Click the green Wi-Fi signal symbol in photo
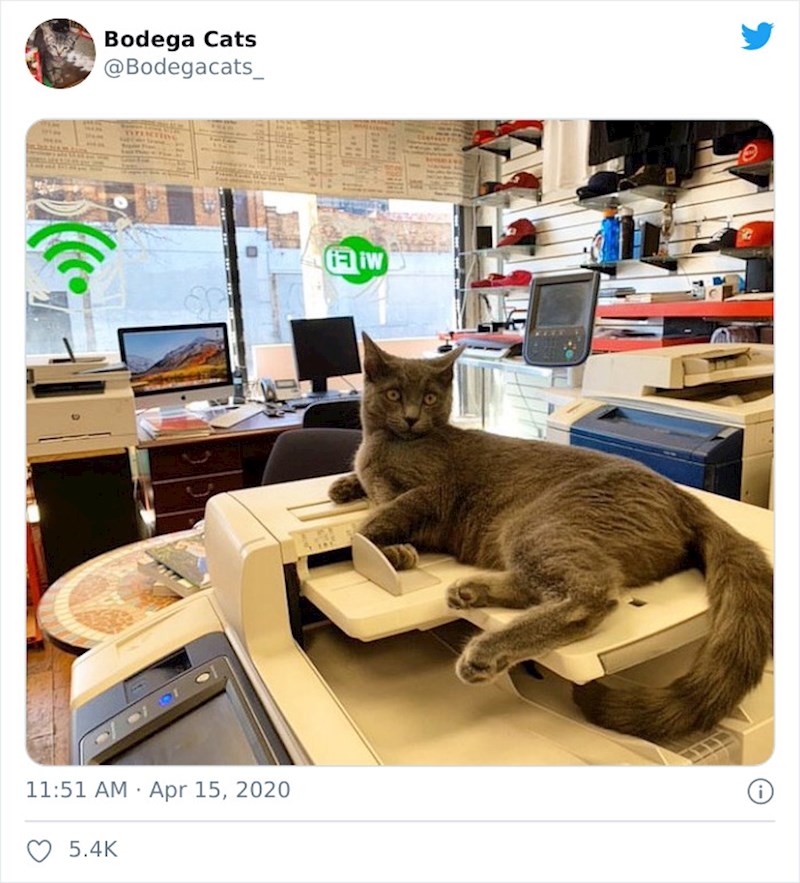800x883 pixels. tap(71, 257)
